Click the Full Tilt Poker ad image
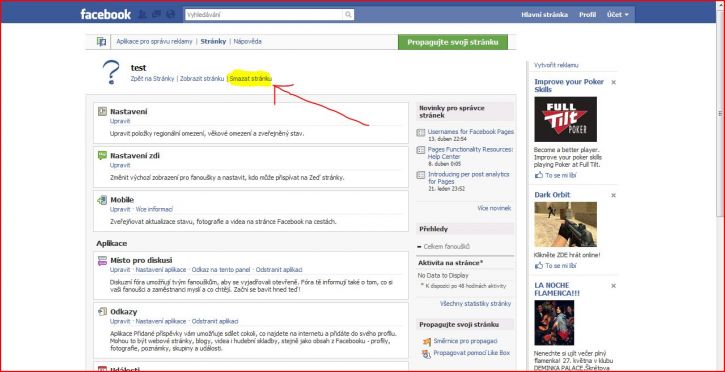Viewport: 725px width, 372px height. point(565,119)
